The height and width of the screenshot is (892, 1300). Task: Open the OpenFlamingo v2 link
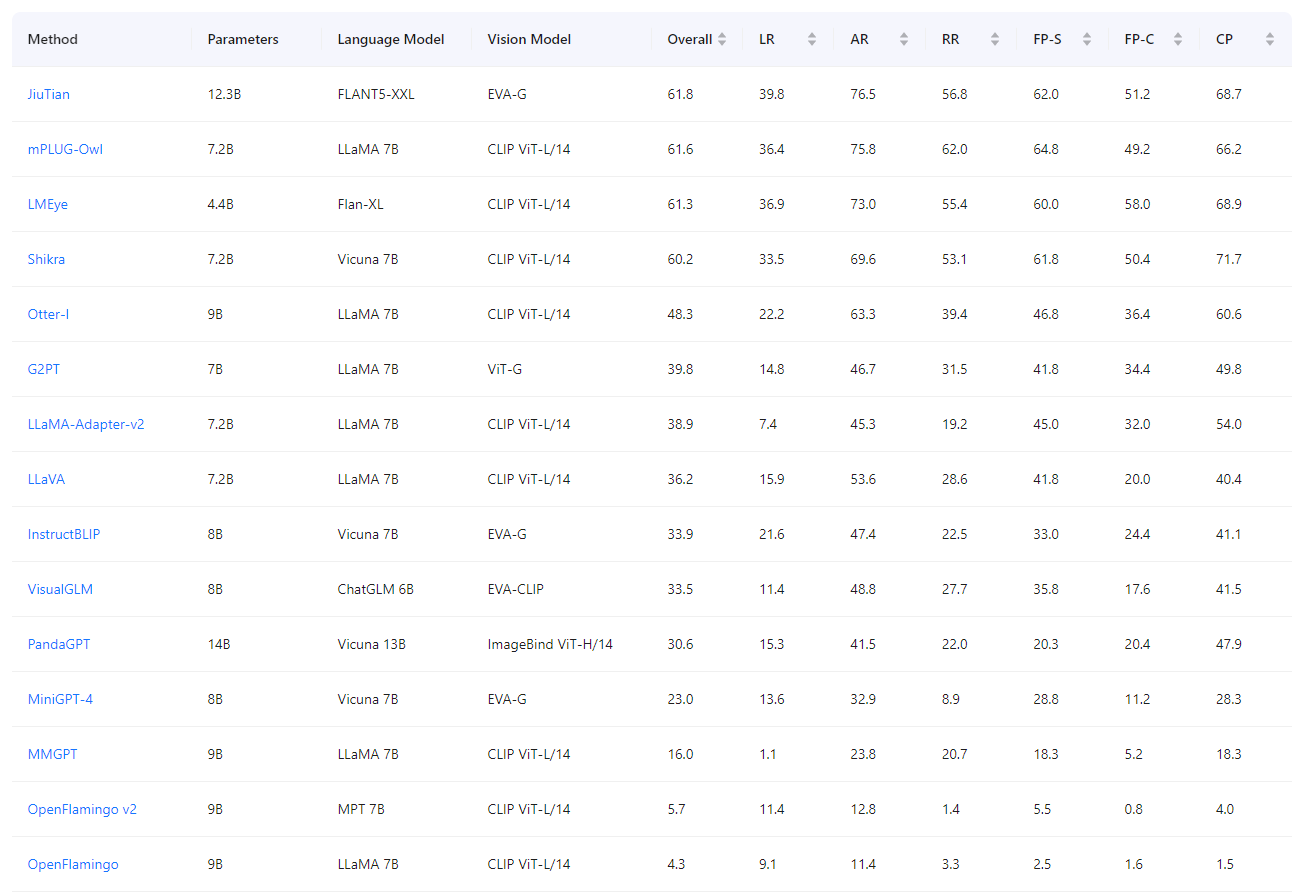point(82,810)
